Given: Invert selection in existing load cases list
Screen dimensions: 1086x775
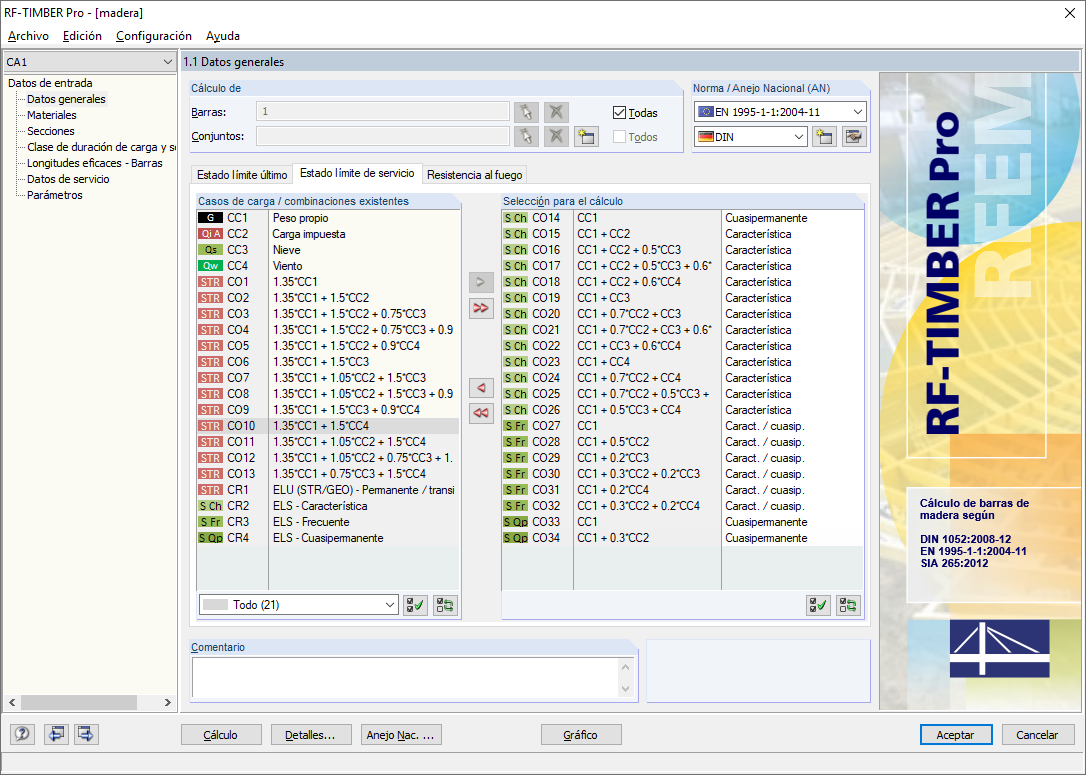Looking at the screenshot, I should (445, 605).
